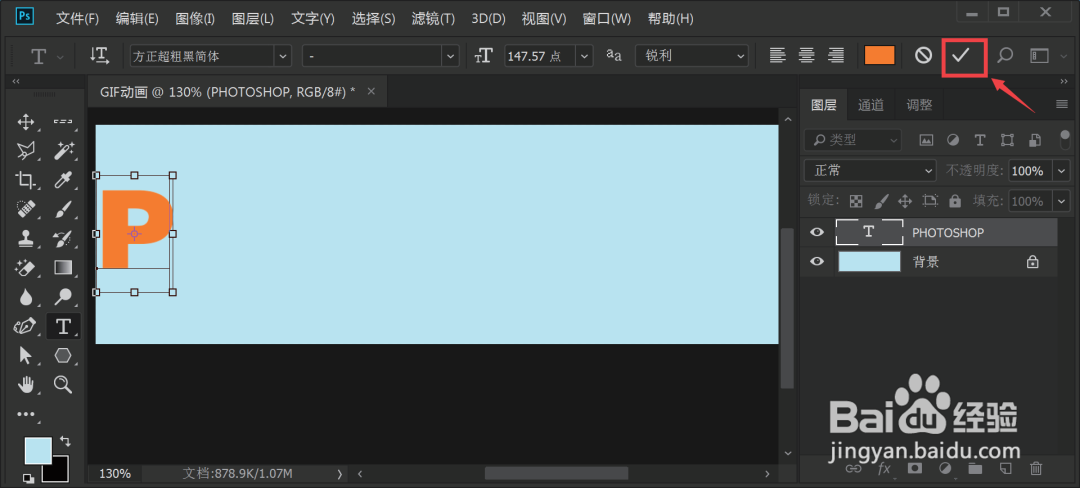Select the Polygonal Lasso tool
The height and width of the screenshot is (488, 1080).
coord(25,151)
